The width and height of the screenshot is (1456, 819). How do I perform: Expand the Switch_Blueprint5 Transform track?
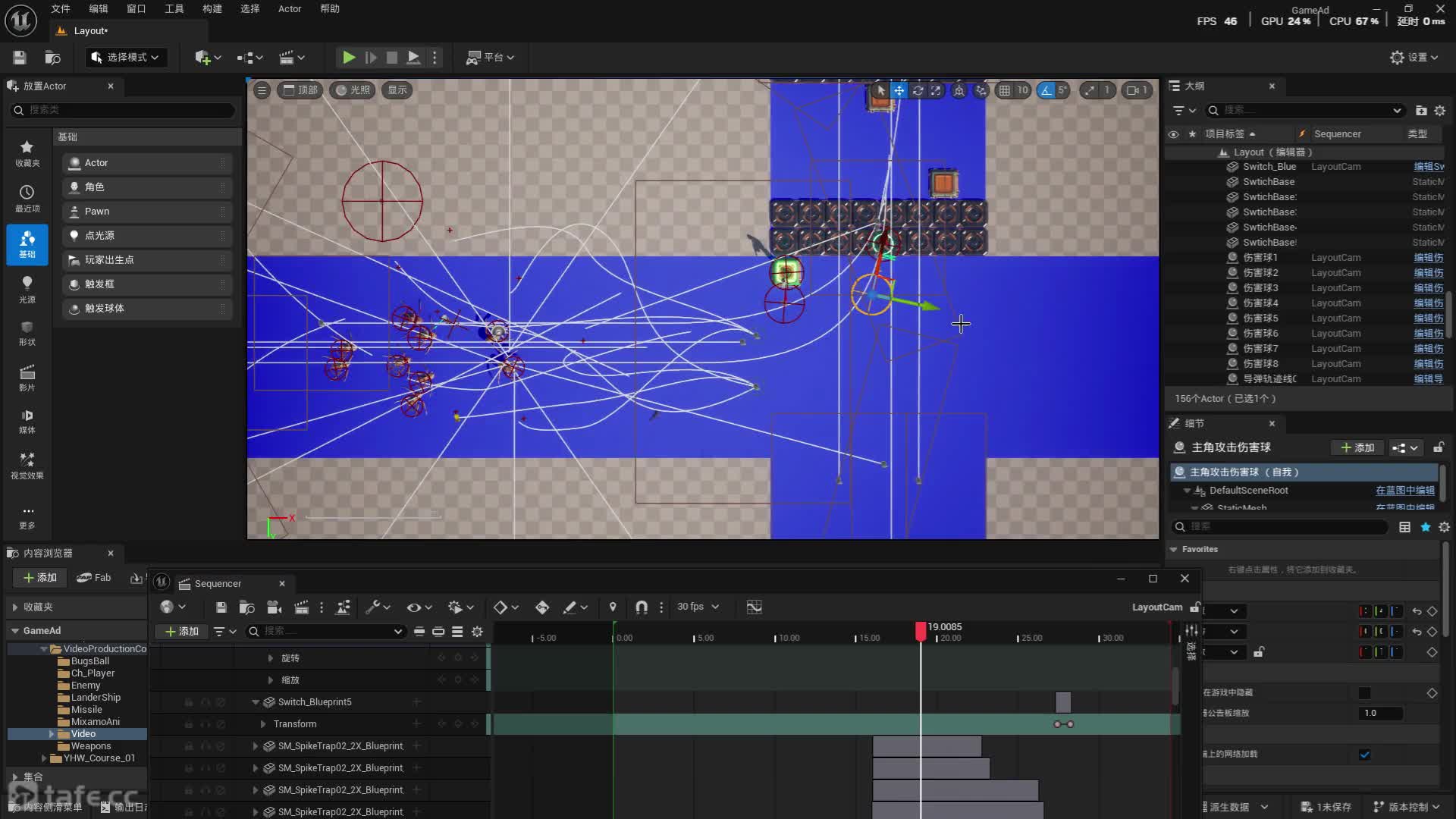(263, 724)
